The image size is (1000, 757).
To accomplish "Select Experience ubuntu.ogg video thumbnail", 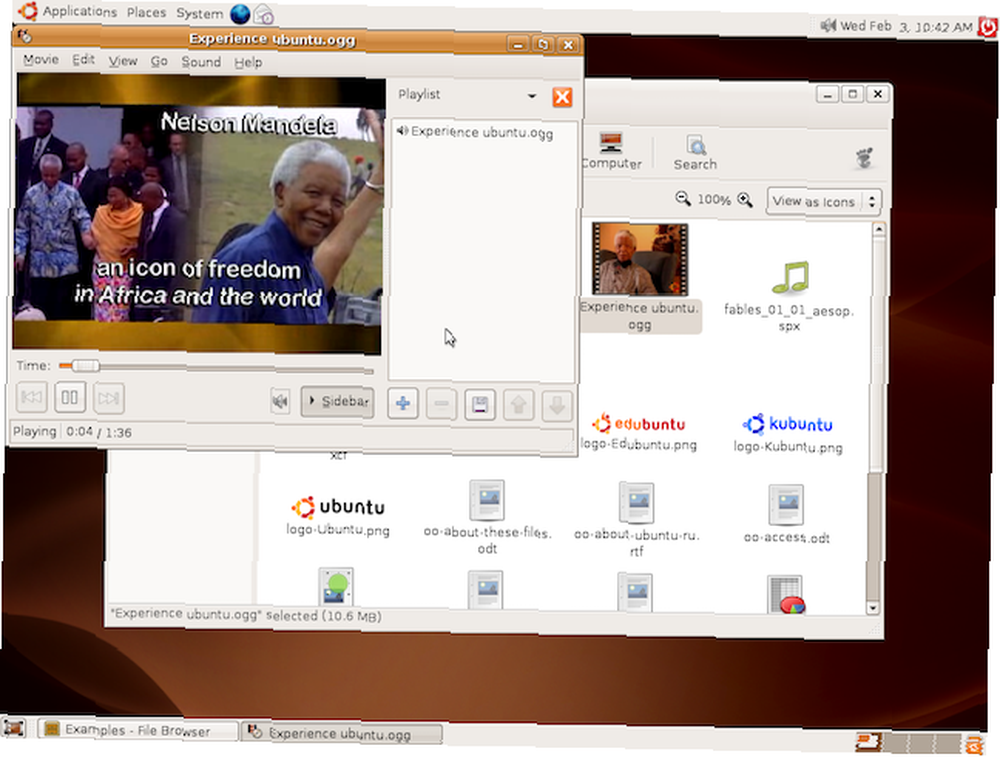I will tap(640, 259).
